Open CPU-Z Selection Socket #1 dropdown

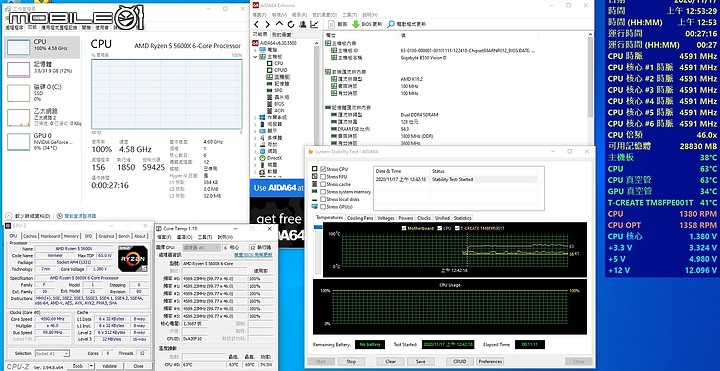coord(52,354)
